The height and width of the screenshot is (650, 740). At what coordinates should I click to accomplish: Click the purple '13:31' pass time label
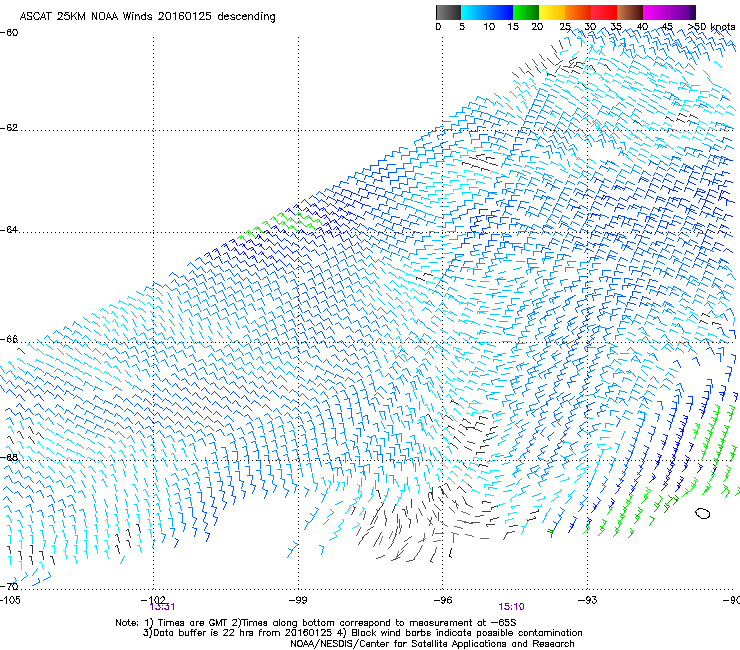pyautogui.click(x=162, y=607)
